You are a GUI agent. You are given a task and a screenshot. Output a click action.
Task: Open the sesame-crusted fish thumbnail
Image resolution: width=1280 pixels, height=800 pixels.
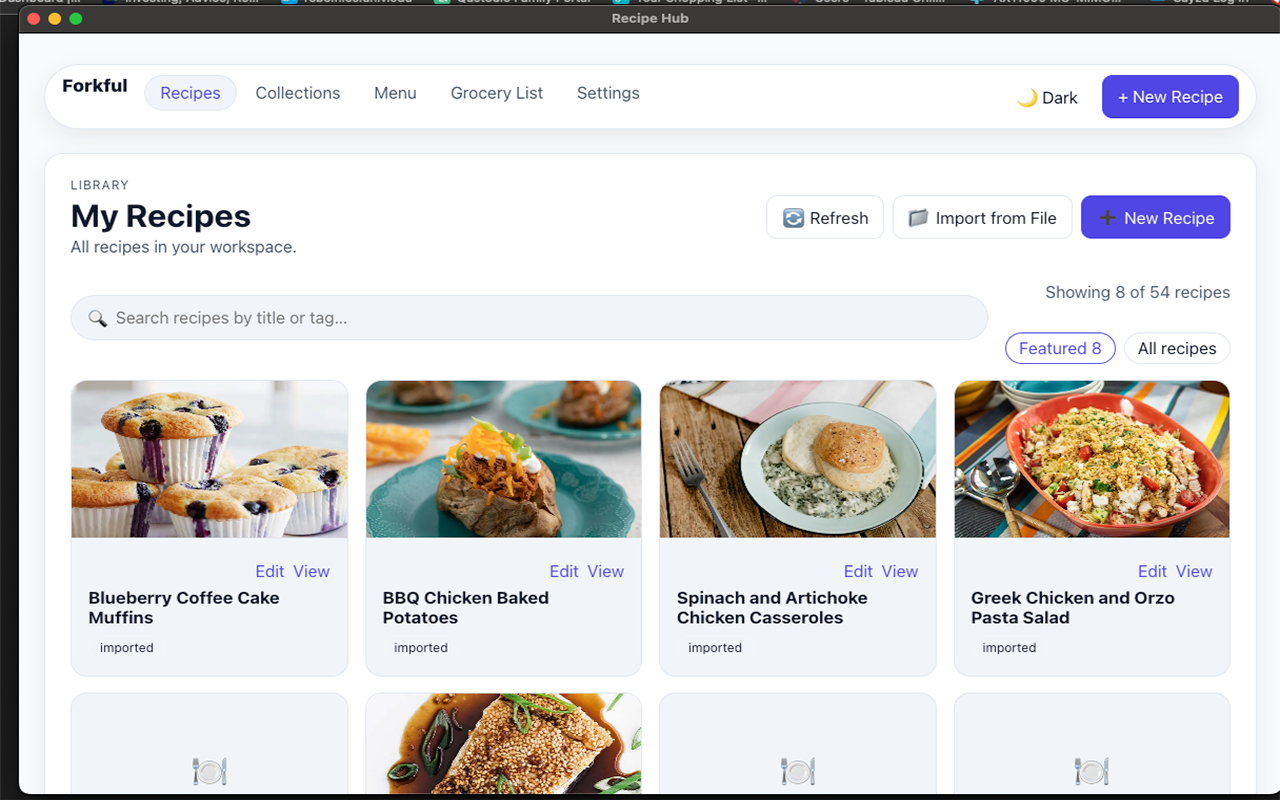tap(504, 743)
